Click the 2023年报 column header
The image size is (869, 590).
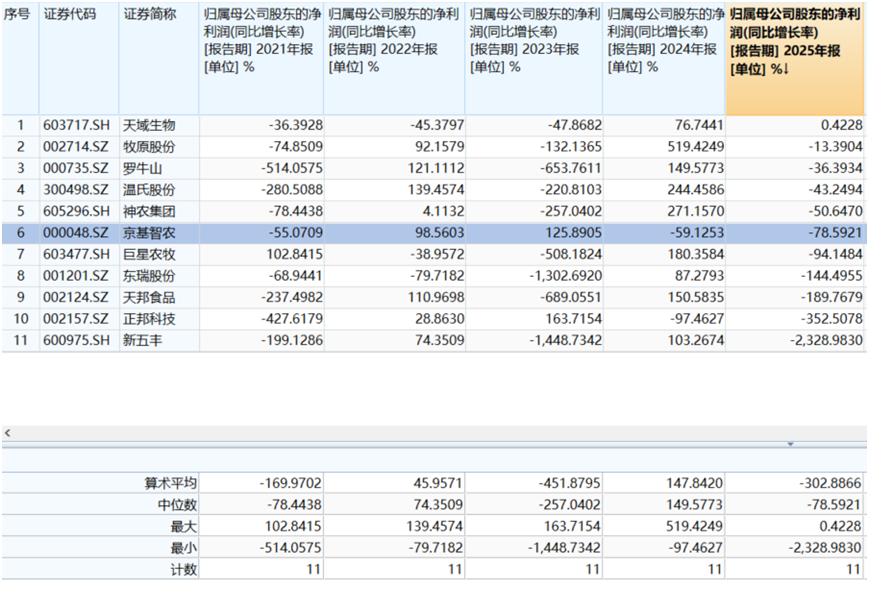click(x=534, y=59)
